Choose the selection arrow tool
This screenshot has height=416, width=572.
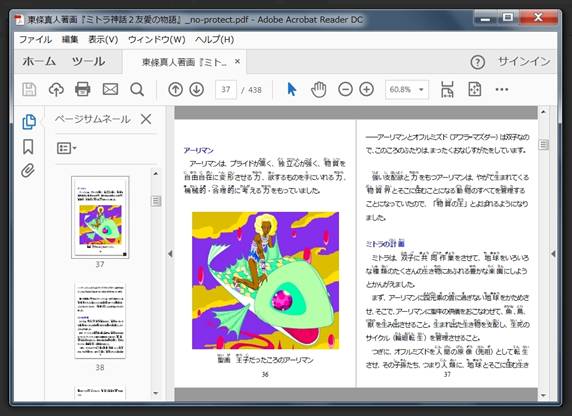coord(292,89)
